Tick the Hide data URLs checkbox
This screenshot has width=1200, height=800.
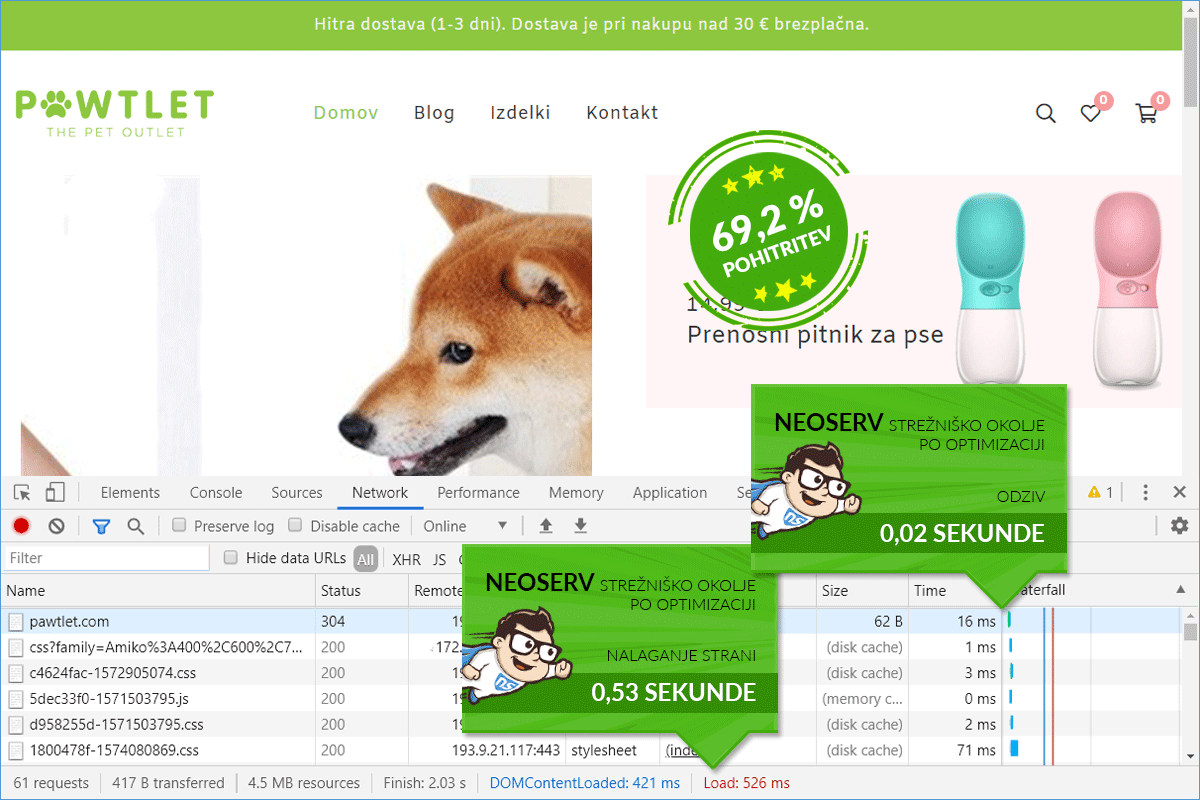pos(231,558)
